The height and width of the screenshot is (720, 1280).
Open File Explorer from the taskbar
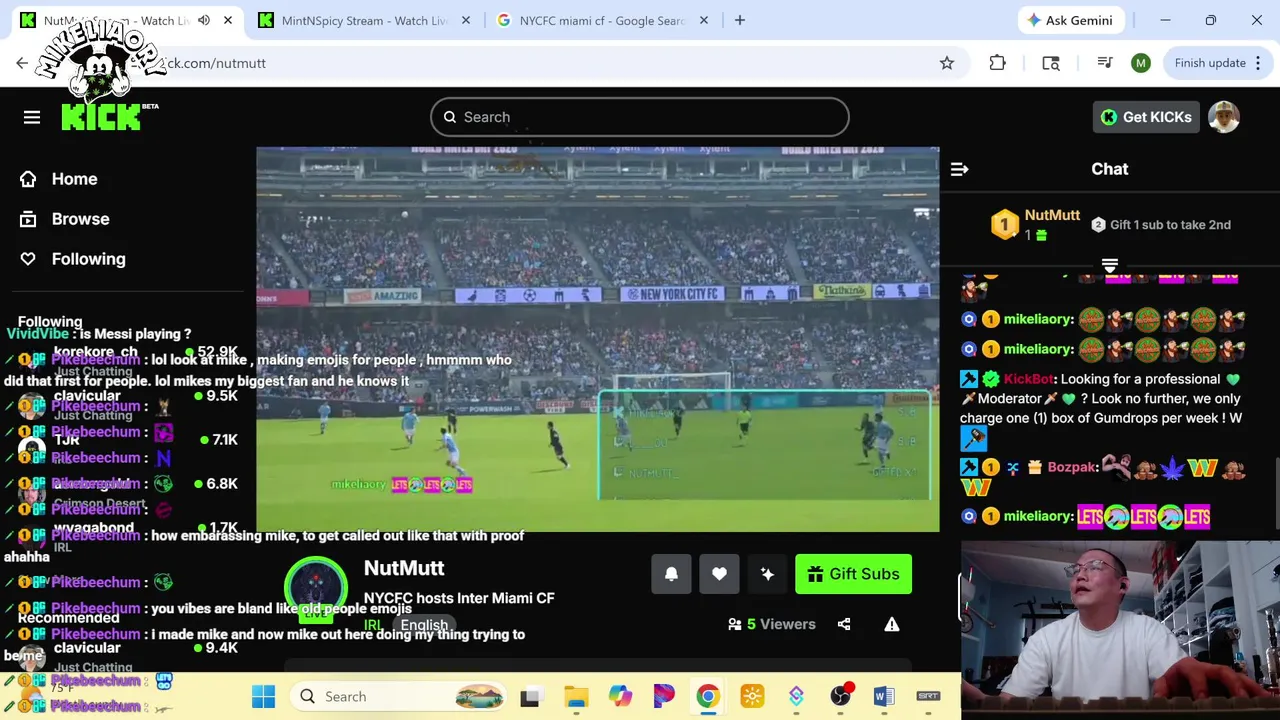click(576, 697)
